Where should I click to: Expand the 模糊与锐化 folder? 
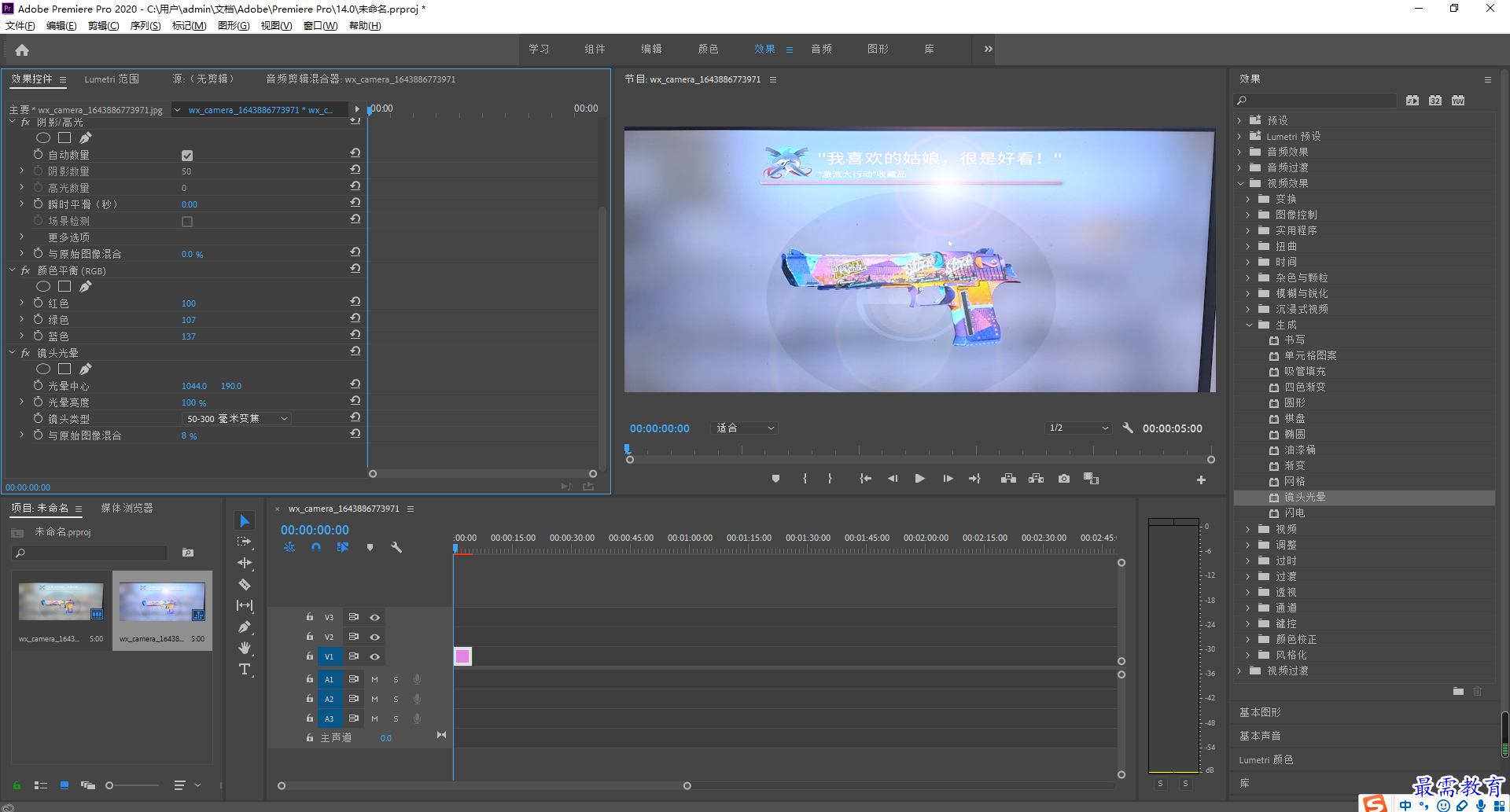point(1248,293)
